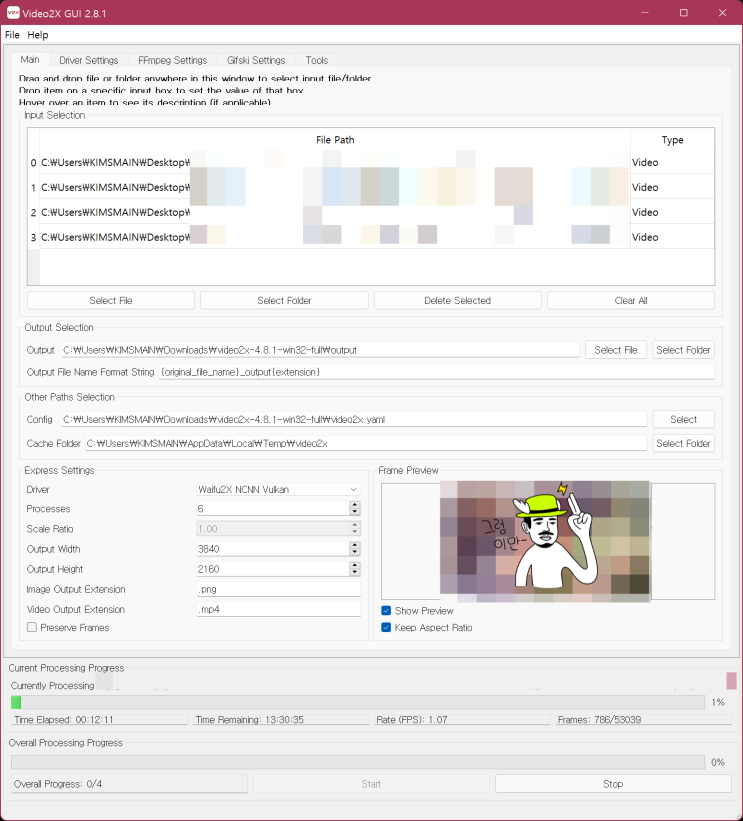743x821 pixels.
Task: Select input row 3 file path
Action: pos(335,237)
